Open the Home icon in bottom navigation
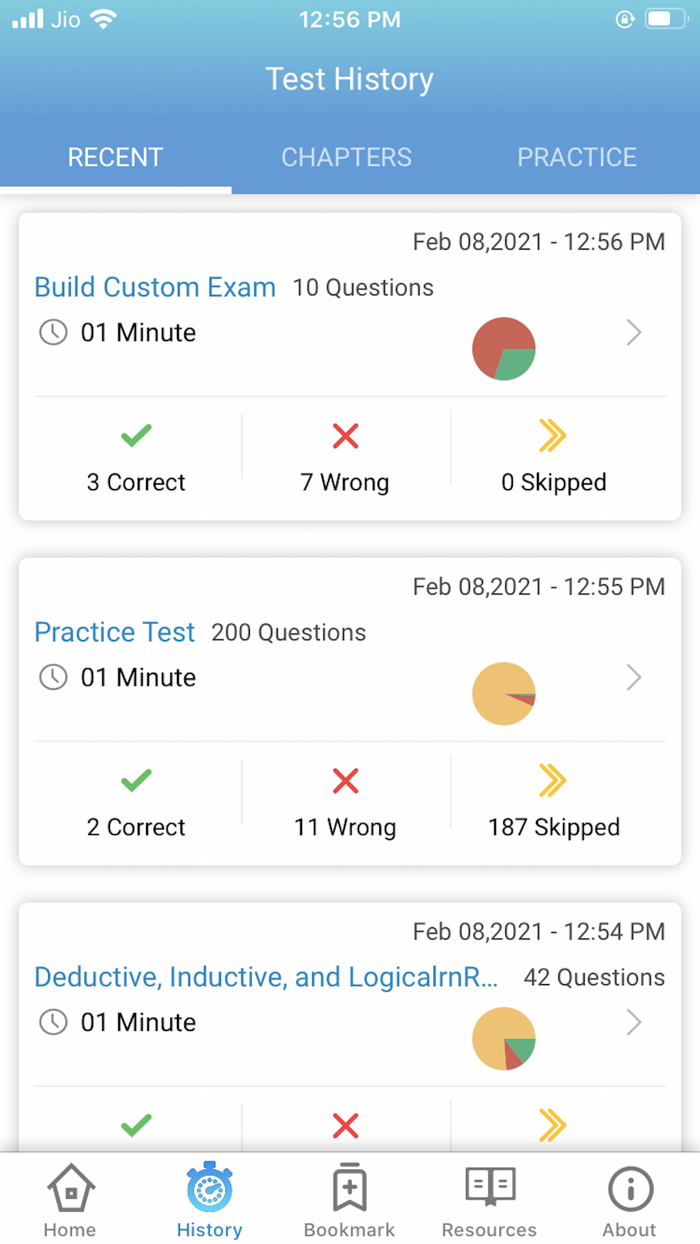The width and height of the screenshot is (700, 1244). pyautogui.click(x=69, y=1190)
